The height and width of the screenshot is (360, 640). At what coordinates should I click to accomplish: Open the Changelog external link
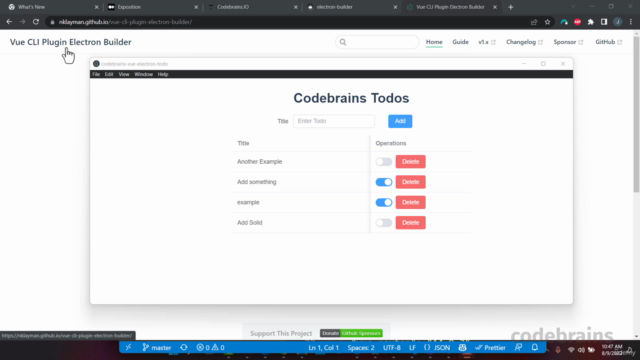(524, 42)
